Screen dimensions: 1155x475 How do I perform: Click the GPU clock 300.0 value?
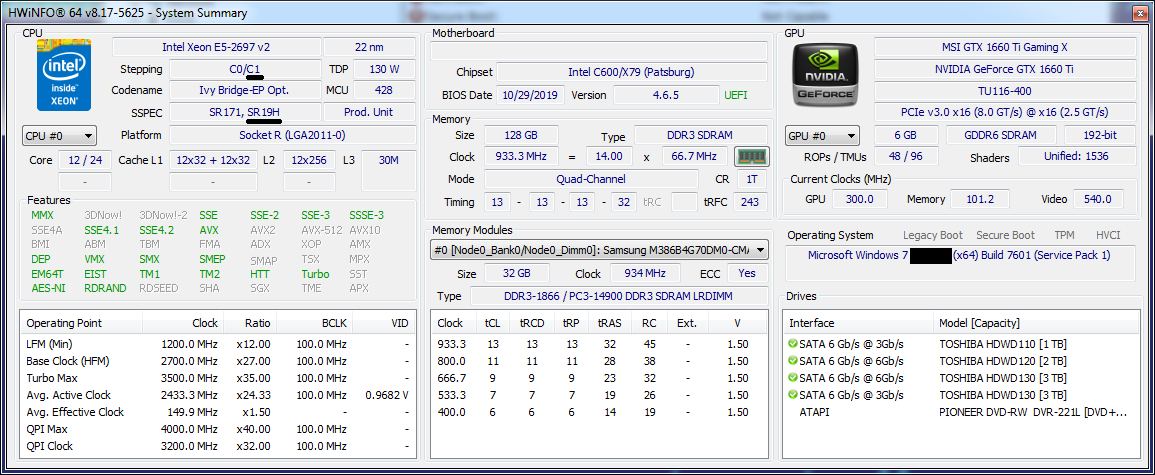pos(859,200)
